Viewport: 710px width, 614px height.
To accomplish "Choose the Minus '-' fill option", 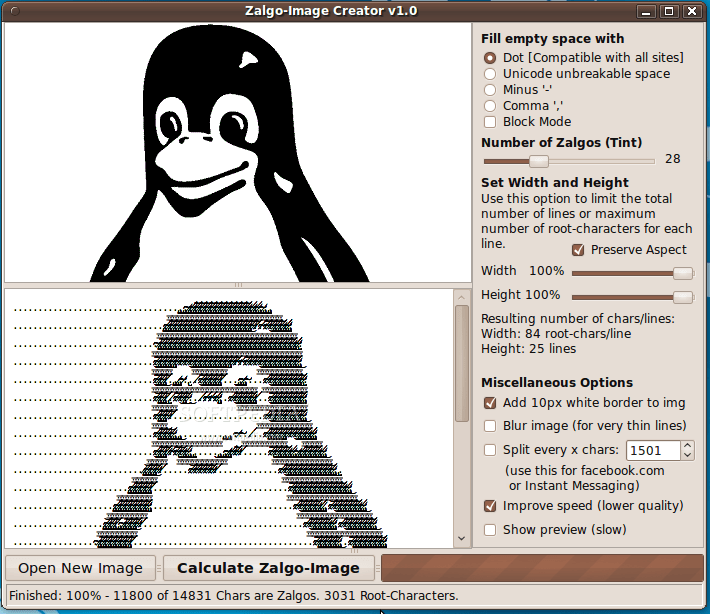I will tap(518, 90).
